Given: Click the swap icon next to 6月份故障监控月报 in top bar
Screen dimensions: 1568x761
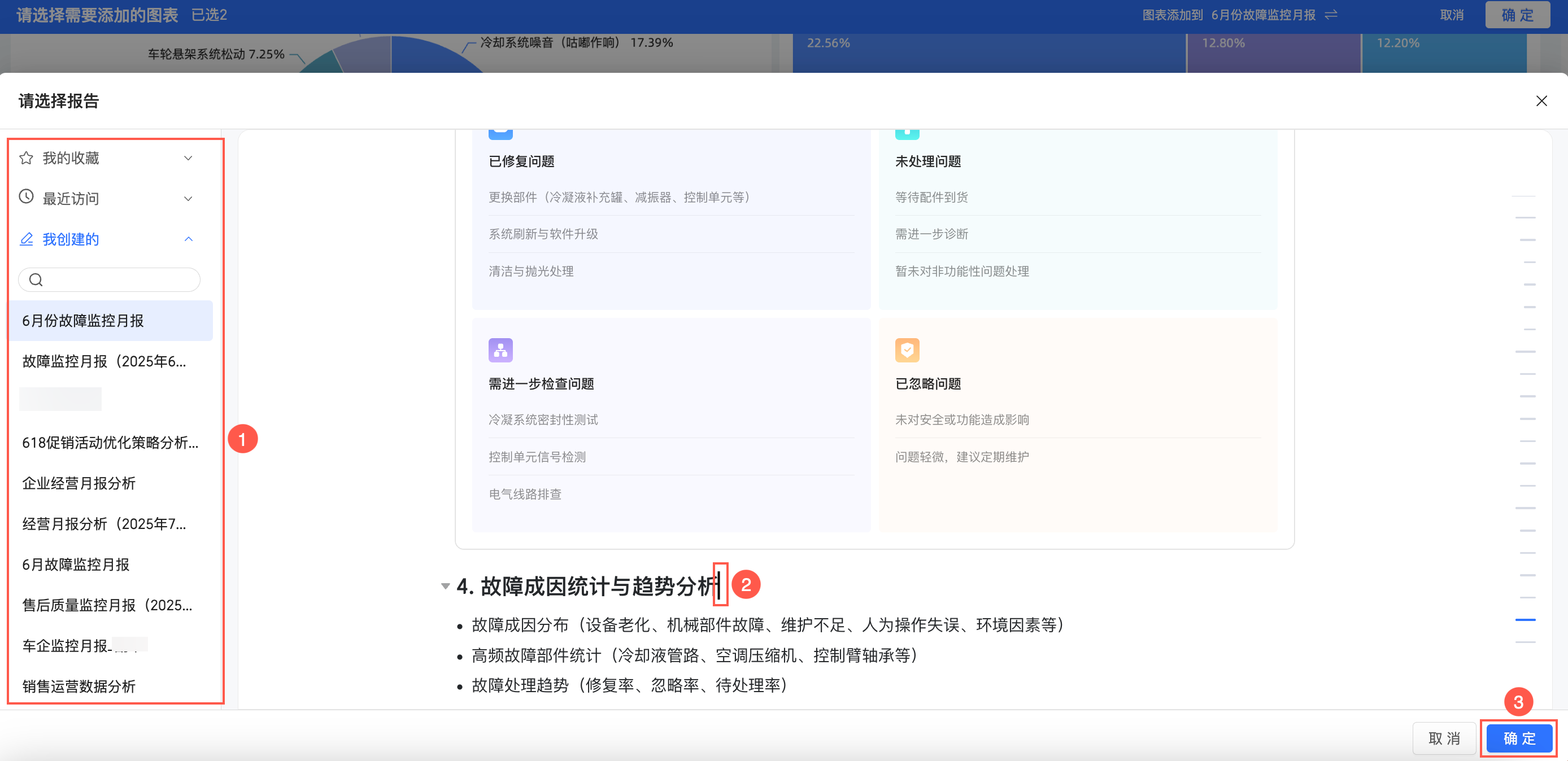Looking at the screenshot, I should [1331, 15].
